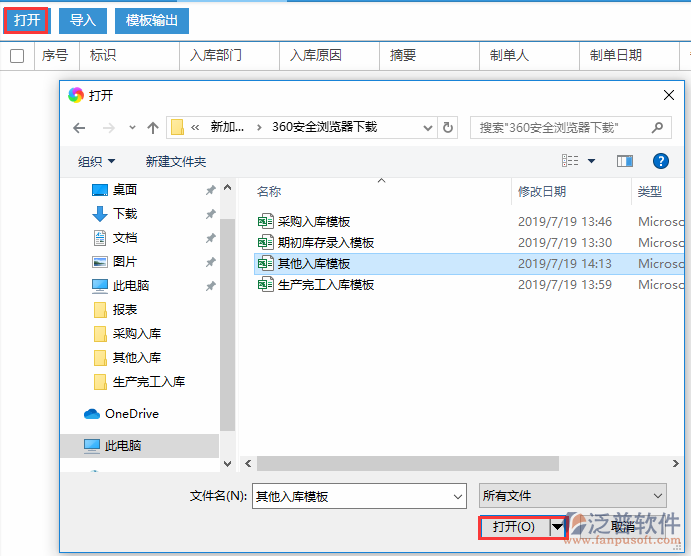Viewport: 691px width, 556px height.
Task: Click the navigation pane scroll-down arrow
Action: click(x=227, y=463)
